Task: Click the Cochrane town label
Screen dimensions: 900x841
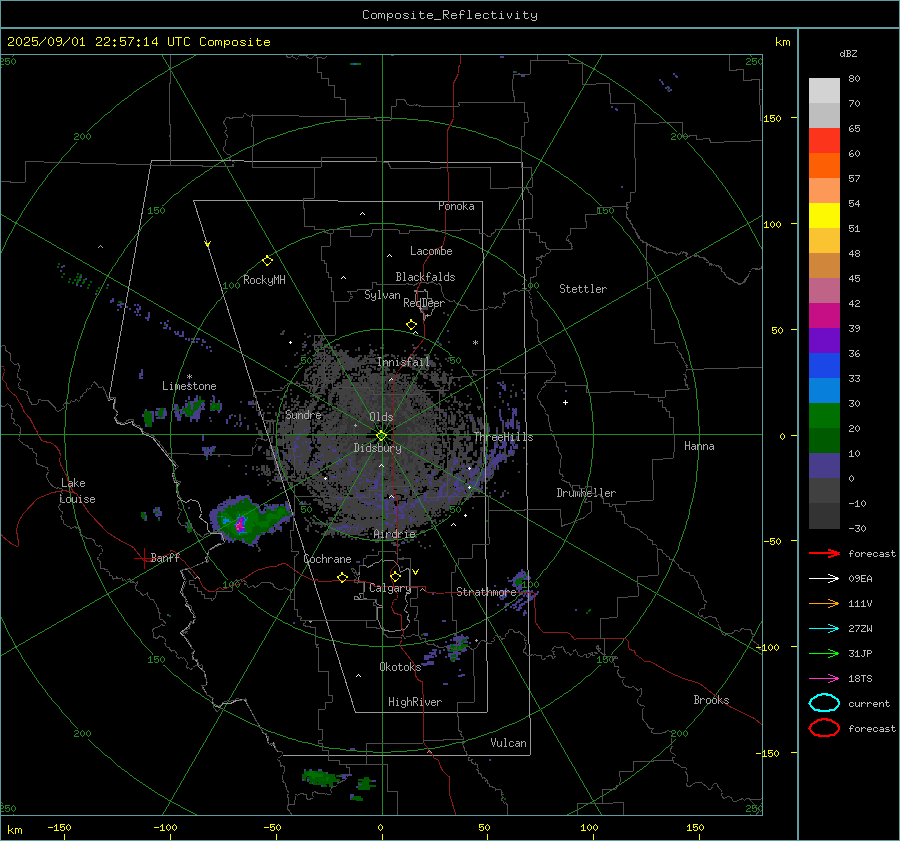Action: pyautogui.click(x=327, y=559)
